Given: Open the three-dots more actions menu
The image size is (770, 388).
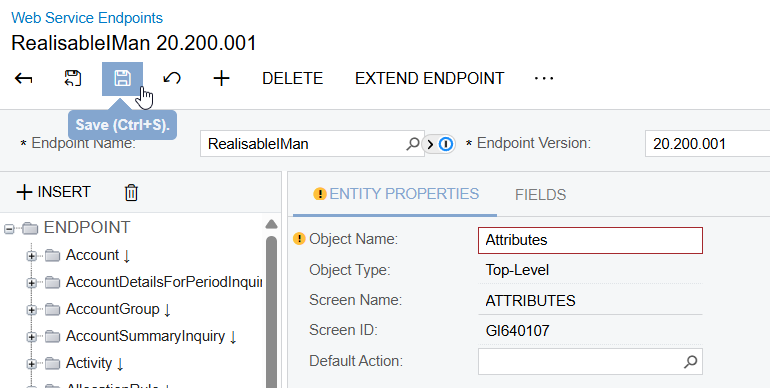Looking at the screenshot, I should [544, 78].
